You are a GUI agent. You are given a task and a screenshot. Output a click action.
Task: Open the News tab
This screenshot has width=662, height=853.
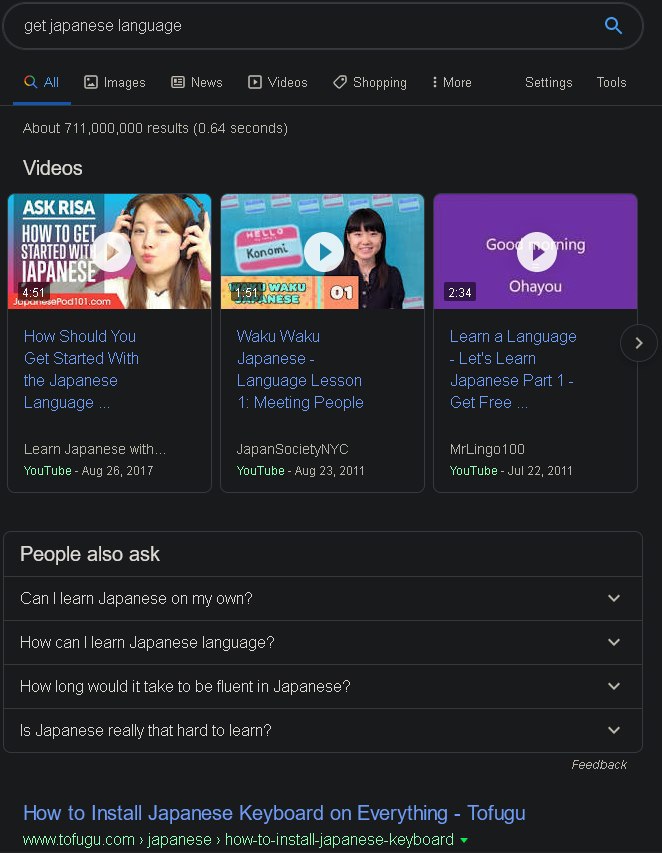197,82
